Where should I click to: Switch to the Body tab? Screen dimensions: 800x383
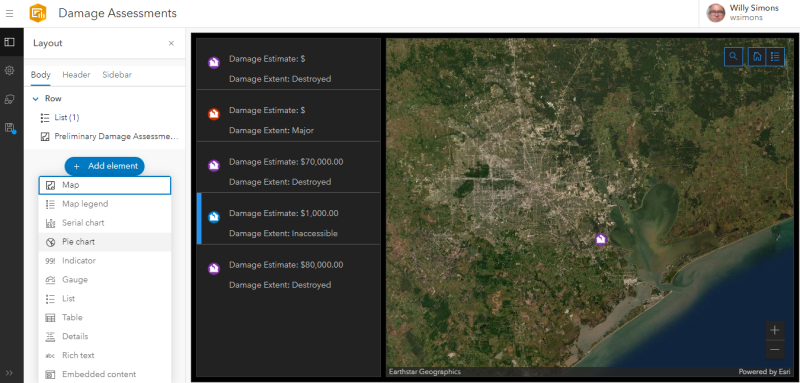[40, 75]
